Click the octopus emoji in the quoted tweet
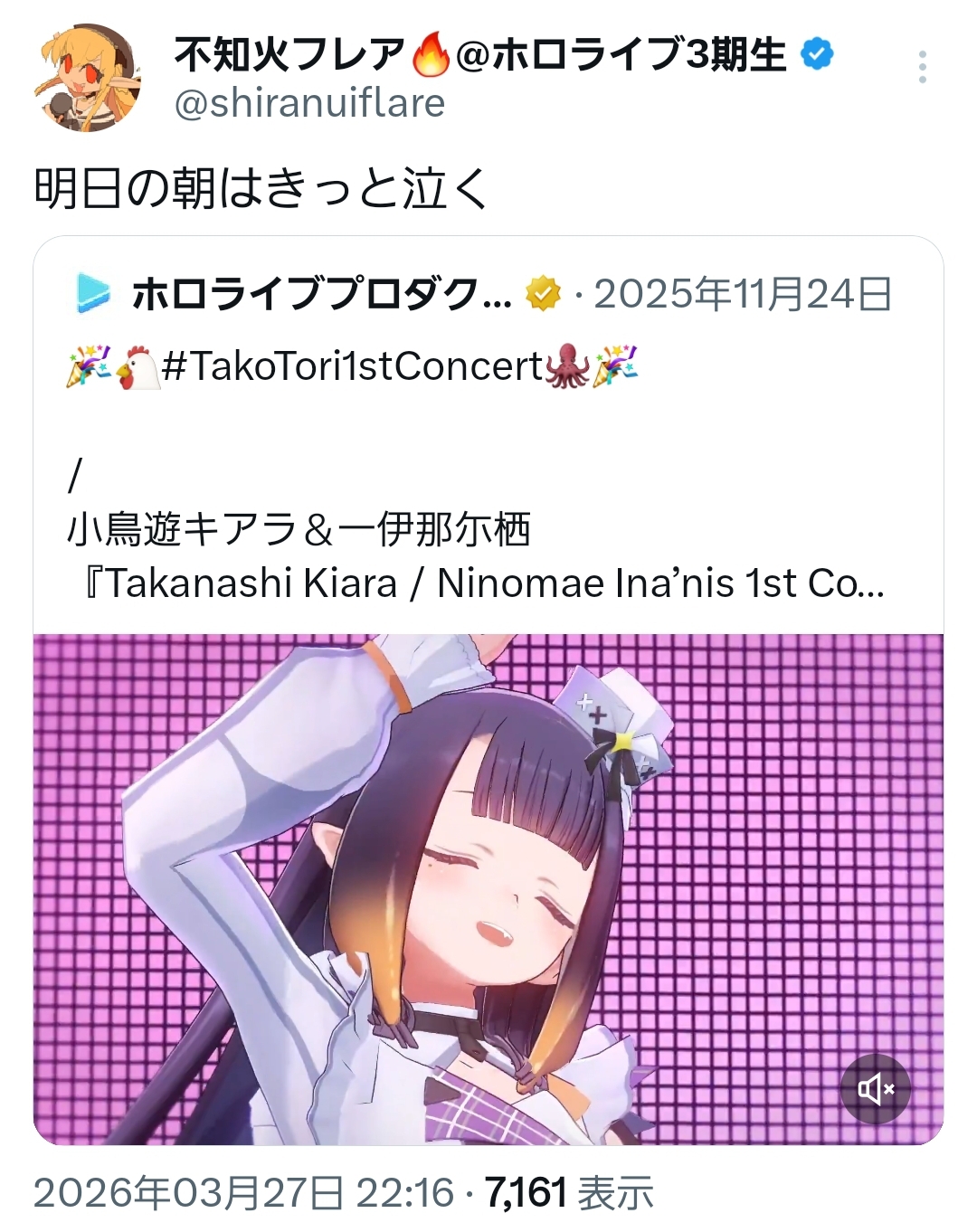The image size is (977, 1232). (x=568, y=366)
